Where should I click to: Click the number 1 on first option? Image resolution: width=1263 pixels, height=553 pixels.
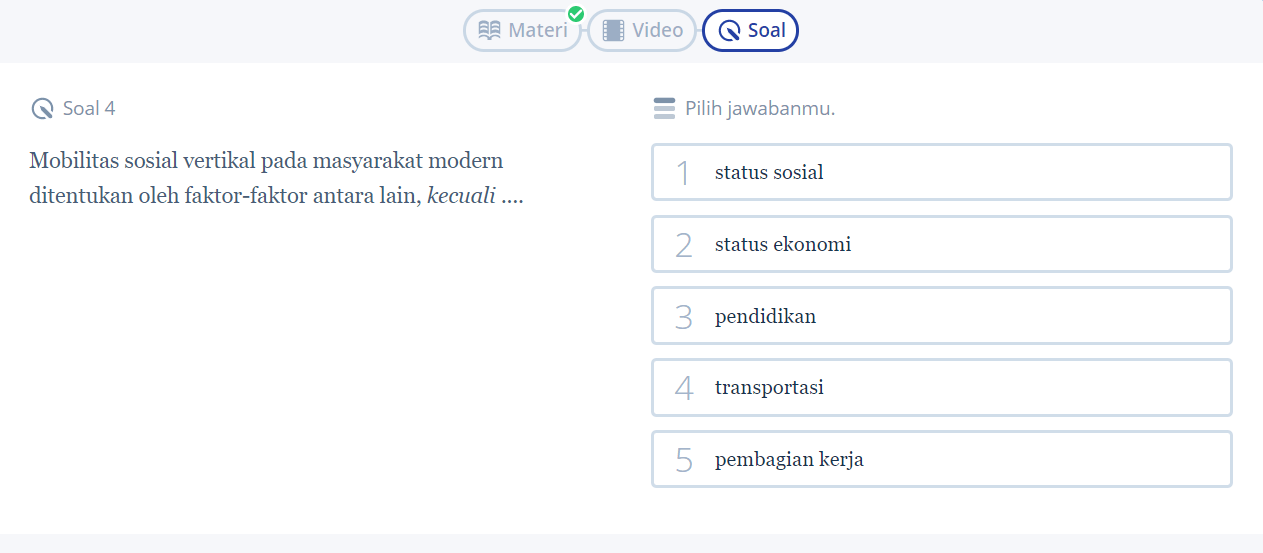pos(684,173)
